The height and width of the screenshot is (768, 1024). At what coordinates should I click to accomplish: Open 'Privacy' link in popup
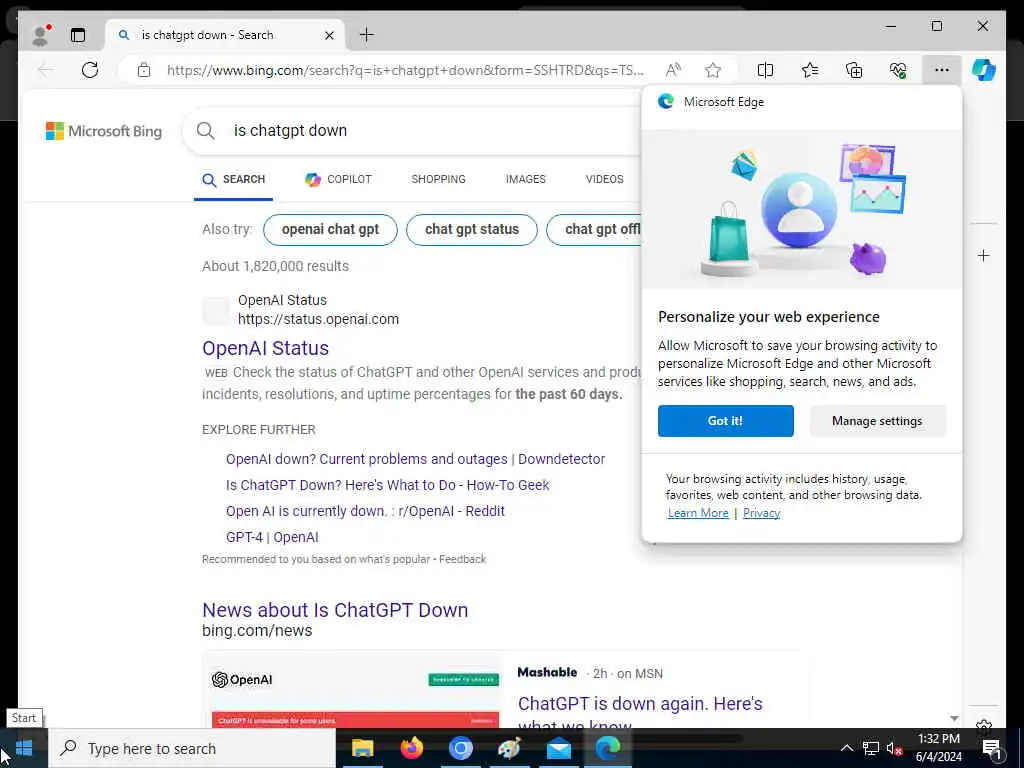click(761, 513)
